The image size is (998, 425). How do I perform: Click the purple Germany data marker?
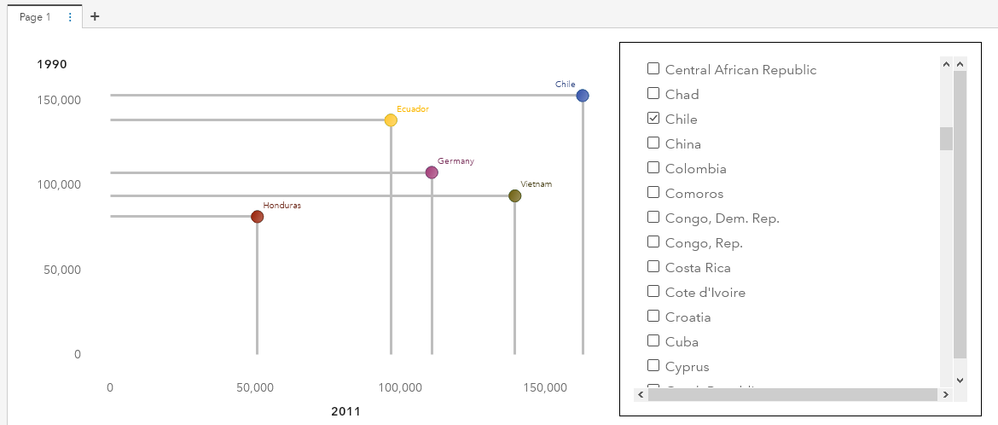pyautogui.click(x=432, y=173)
